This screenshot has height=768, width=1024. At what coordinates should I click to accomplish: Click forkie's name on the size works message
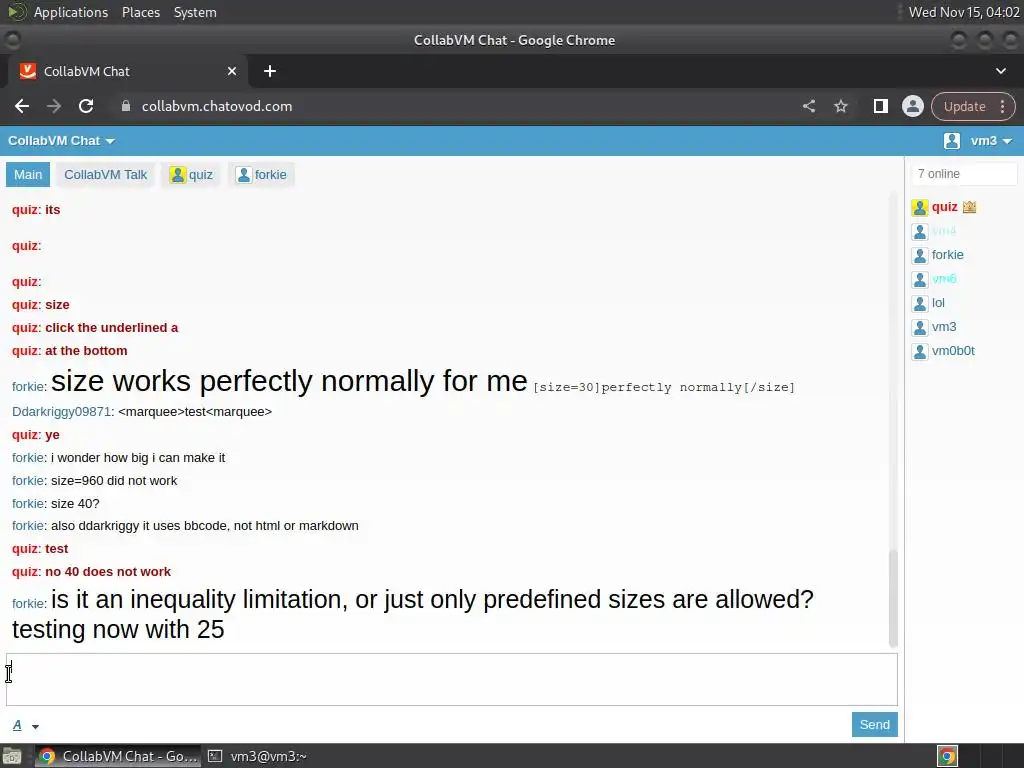click(27, 387)
